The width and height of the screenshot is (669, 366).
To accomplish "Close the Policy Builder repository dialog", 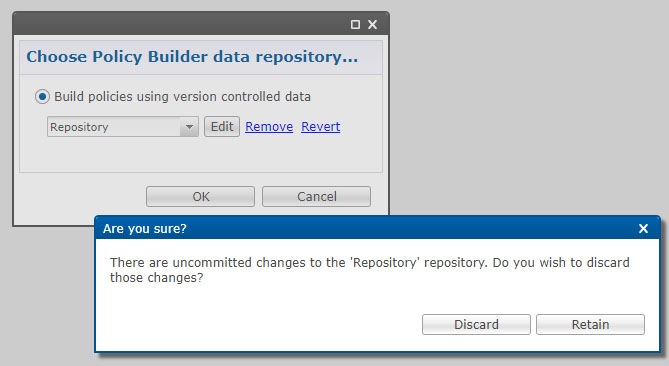I will point(372,24).
